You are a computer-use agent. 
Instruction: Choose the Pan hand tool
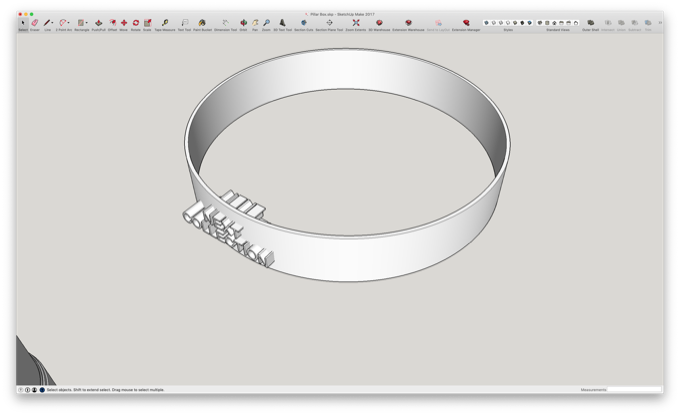(x=255, y=23)
